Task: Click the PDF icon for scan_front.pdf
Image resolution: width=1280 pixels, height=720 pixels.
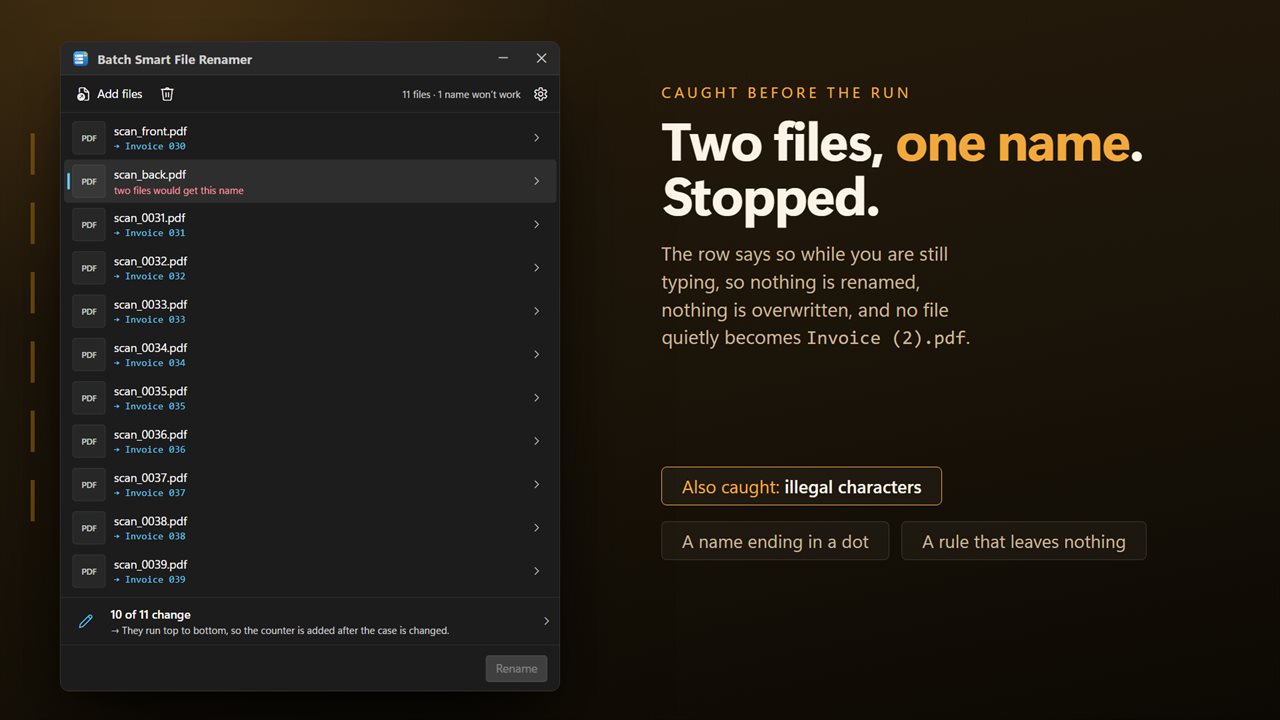Action: [89, 138]
